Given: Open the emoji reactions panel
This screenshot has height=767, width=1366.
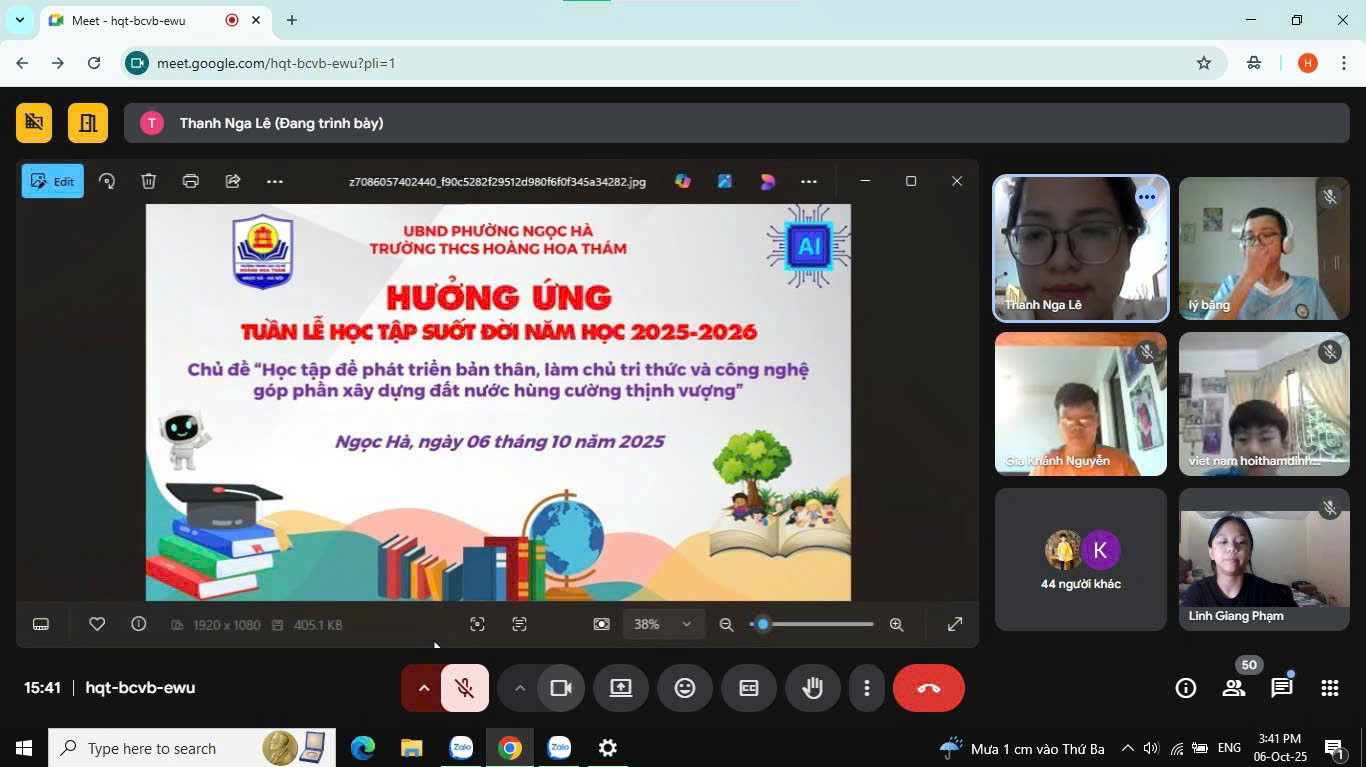Looking at the screenshot, I should 685,688.
